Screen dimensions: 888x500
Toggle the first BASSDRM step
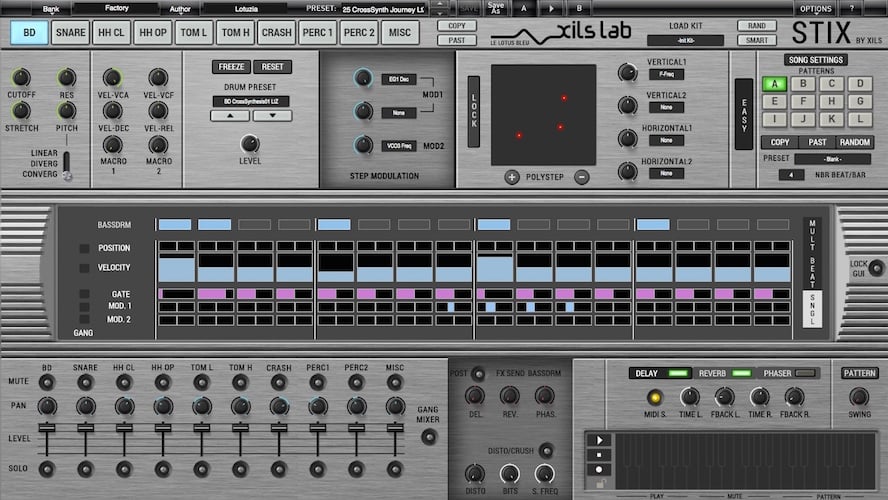click(x=174, y=225)
